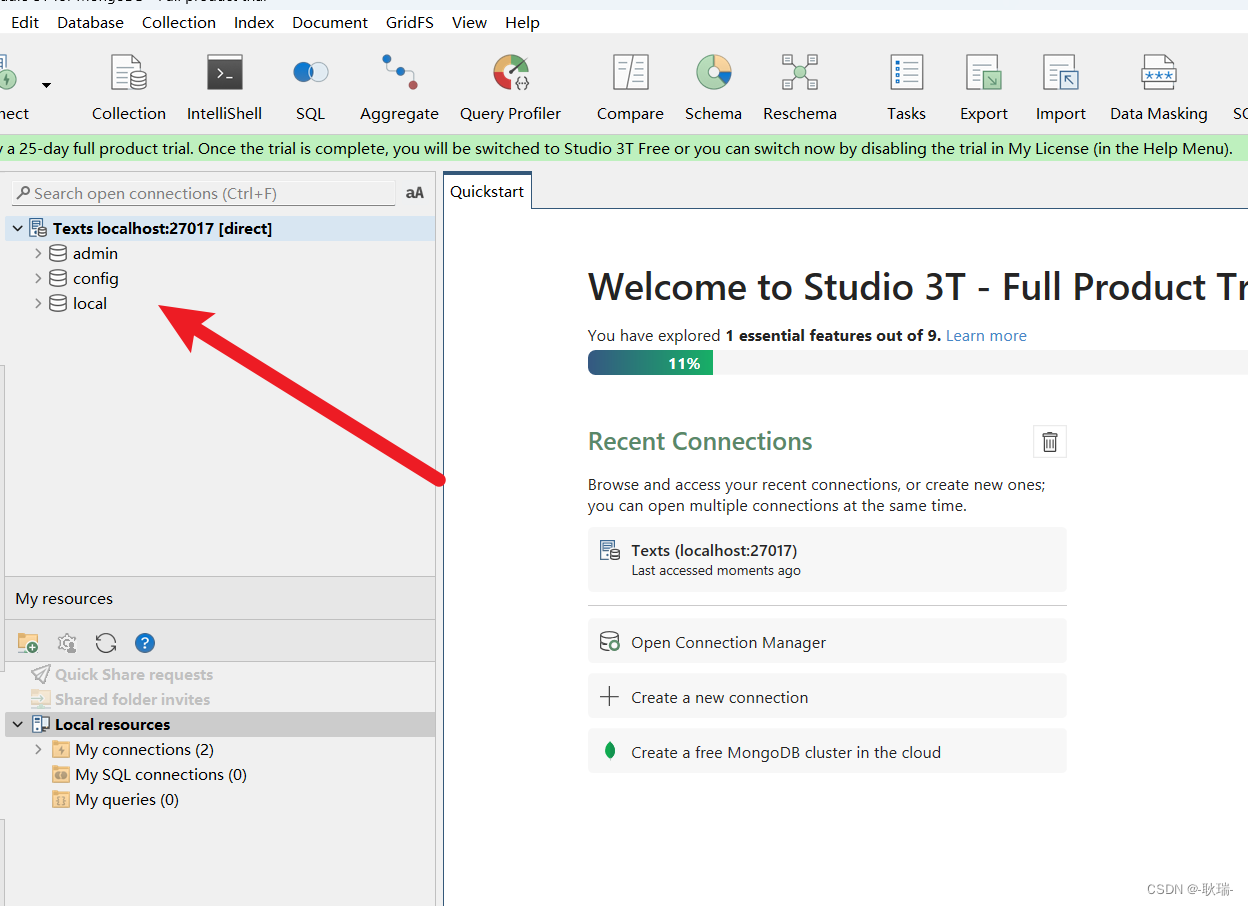This screenshot has height=906, width=1248.
Task: Open the Collection menu
Action: point(179,22)
